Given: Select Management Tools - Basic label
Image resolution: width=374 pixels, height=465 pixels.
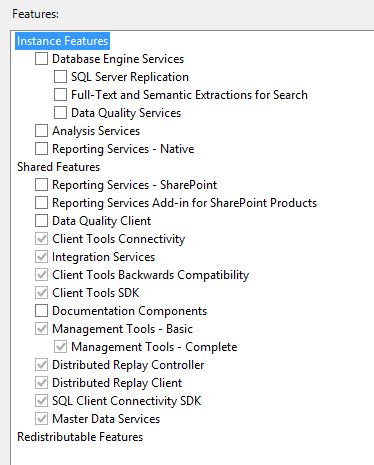Looking at the screenshot, I should point(122,329).
